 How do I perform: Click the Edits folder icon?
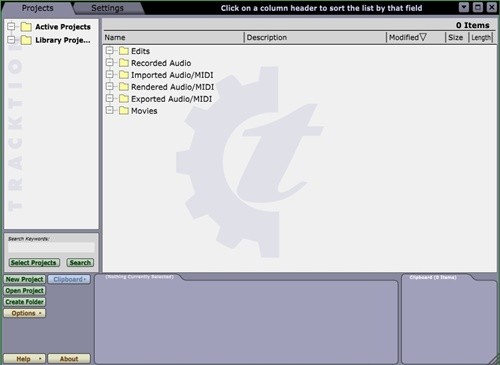point(124,51)
